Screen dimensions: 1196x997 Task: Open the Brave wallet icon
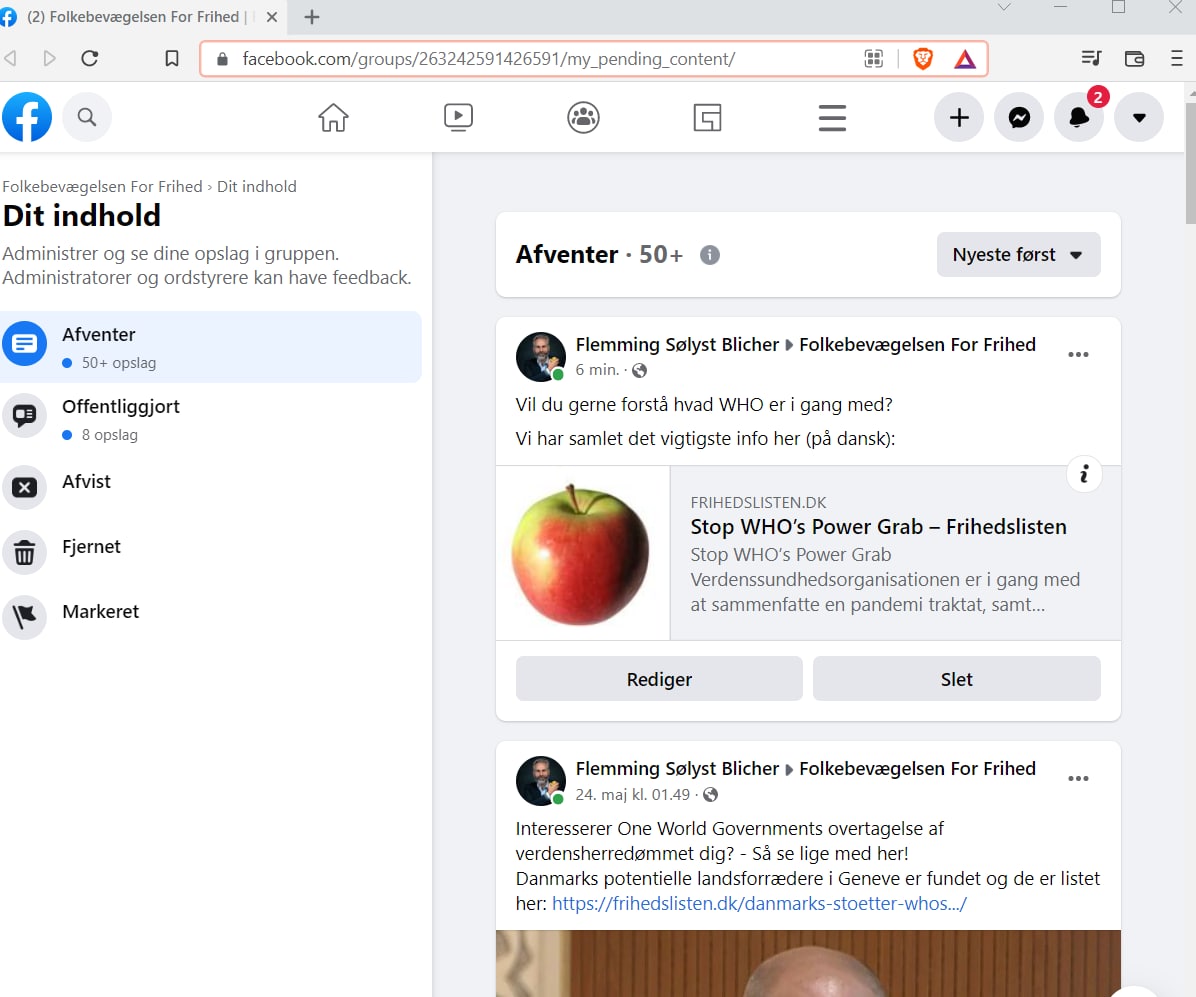[x=1134, y=59]
